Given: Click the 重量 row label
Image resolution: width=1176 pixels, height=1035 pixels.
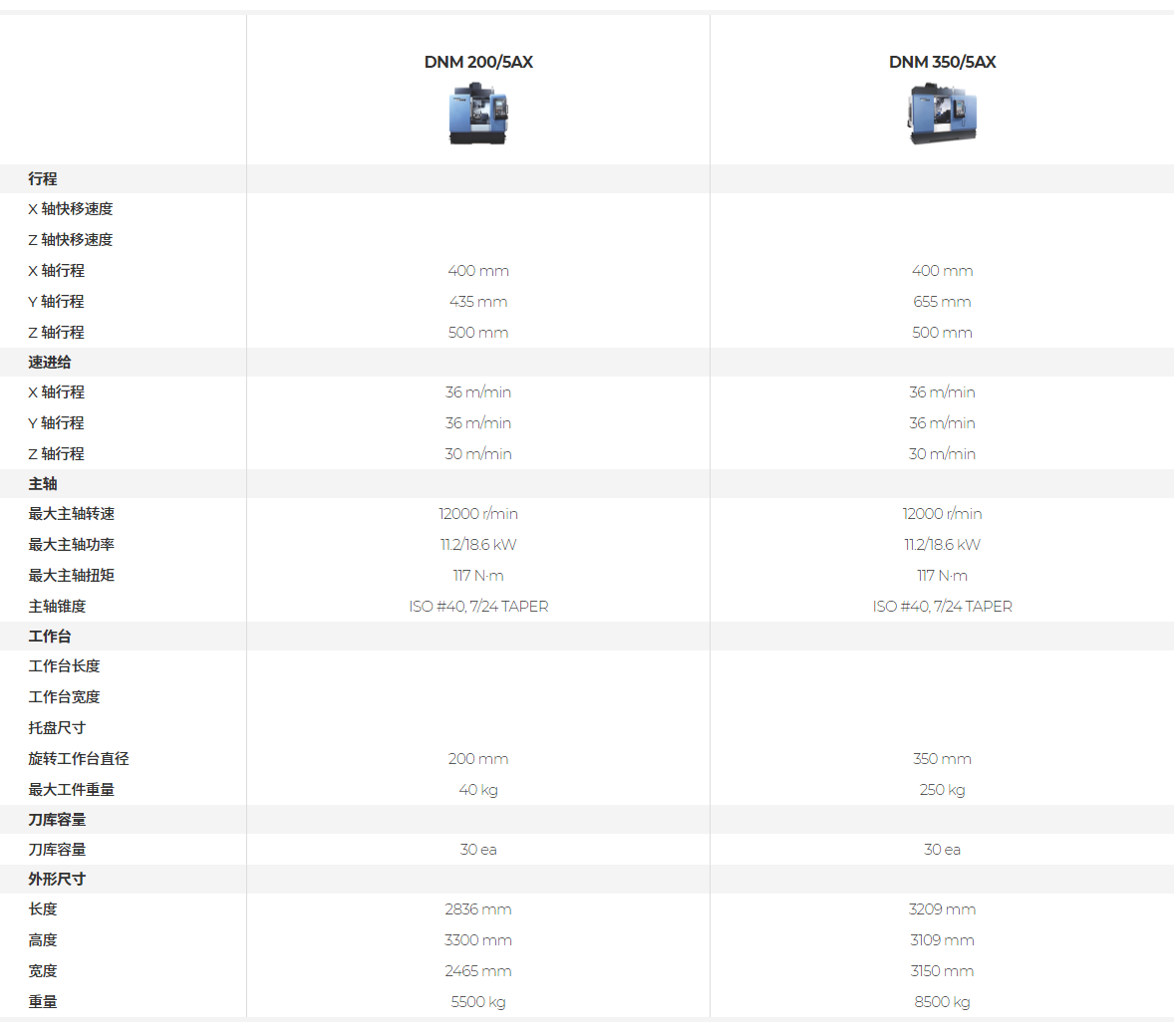Looking at the screenshot, I should [43, 1001].
